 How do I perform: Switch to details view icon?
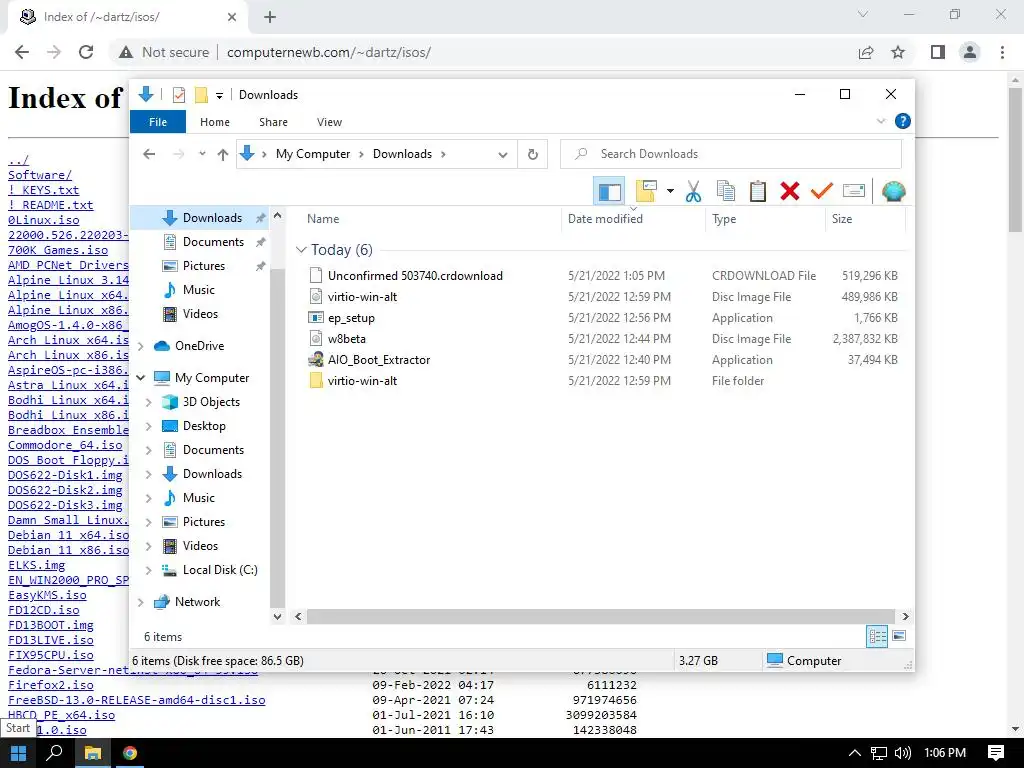877,636
